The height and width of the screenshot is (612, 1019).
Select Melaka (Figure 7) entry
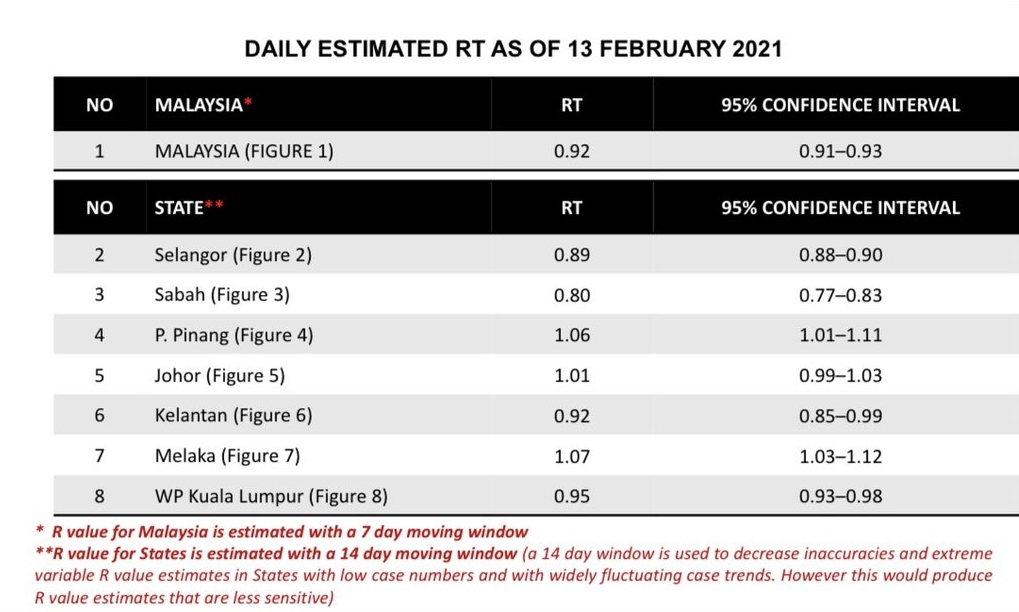pyautogui.click(x=227, y=456)
